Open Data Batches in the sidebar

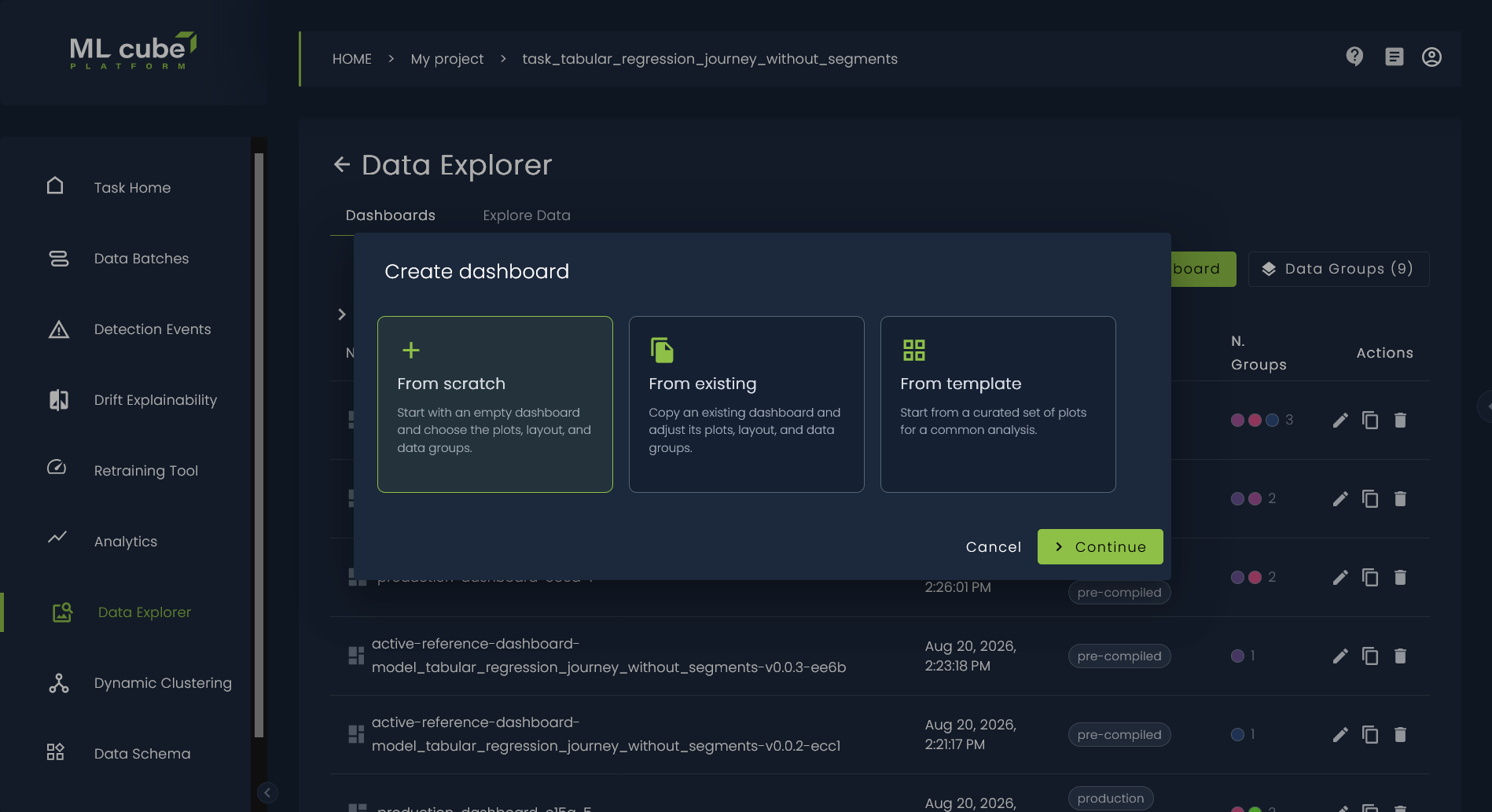[x=141, y=259]
